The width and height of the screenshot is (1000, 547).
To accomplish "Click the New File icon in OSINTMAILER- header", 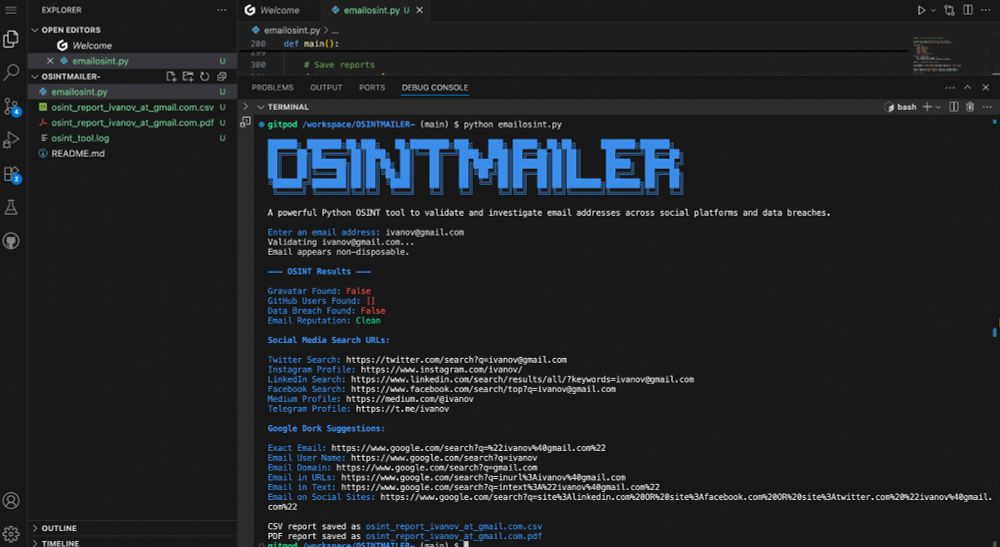I will 171,77.
